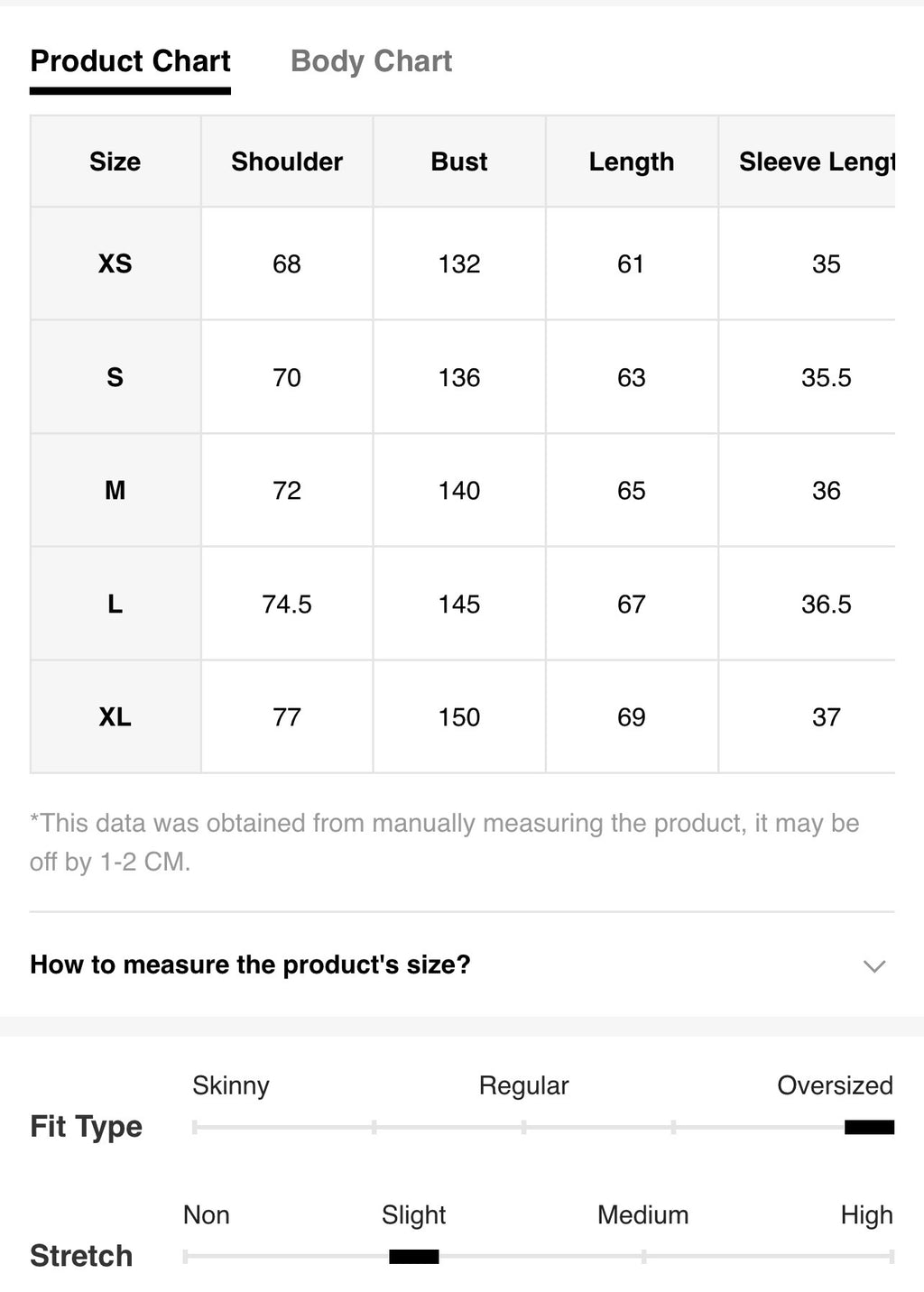The image size is (924, 1292).
Task: Click the Slight stretch indicator bar
Action: click(x=413, y=1256)
